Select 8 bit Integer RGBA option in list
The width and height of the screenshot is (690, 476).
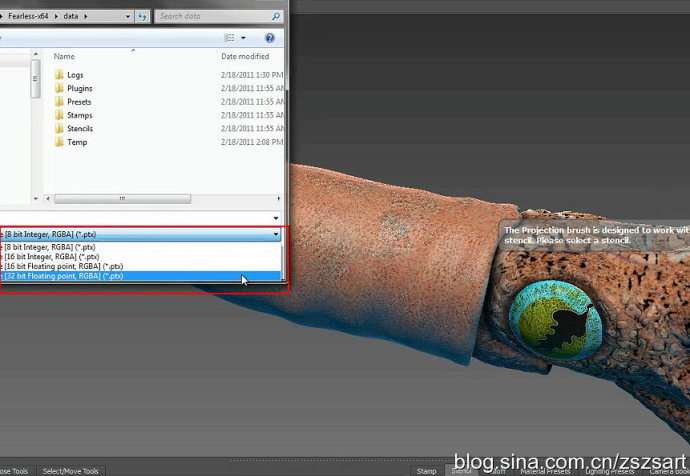click(x=140, y=247)
